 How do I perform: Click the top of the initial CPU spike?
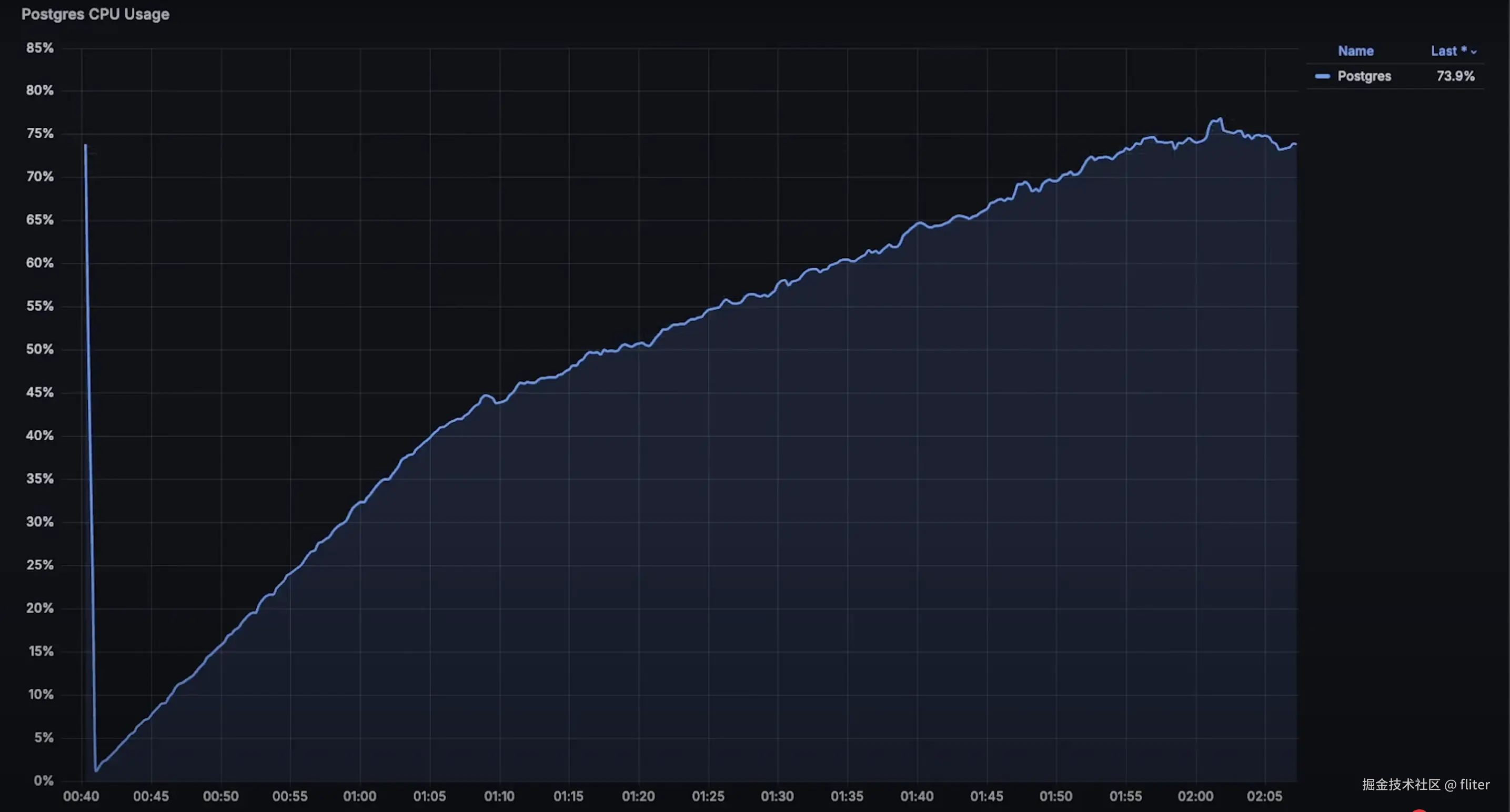tap(86, 145)
